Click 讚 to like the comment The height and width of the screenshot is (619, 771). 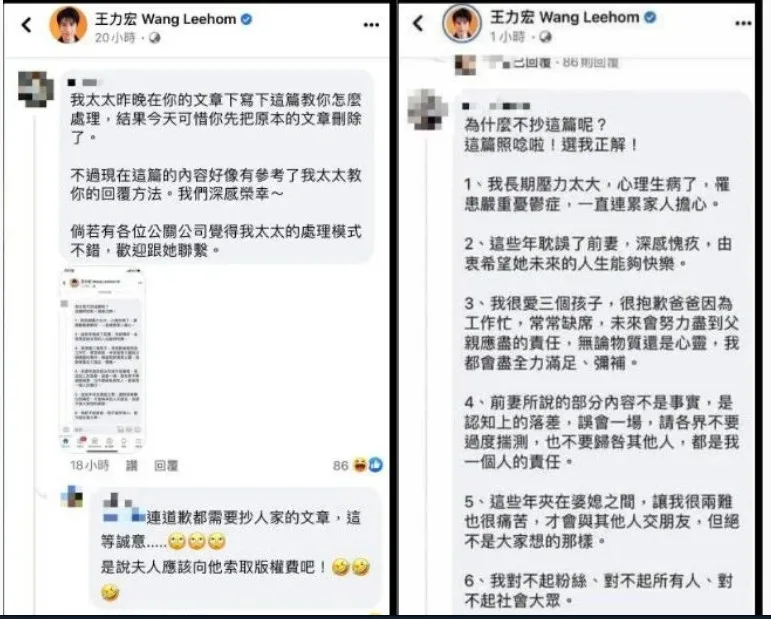pyautogui.click(x=131, y=466)
